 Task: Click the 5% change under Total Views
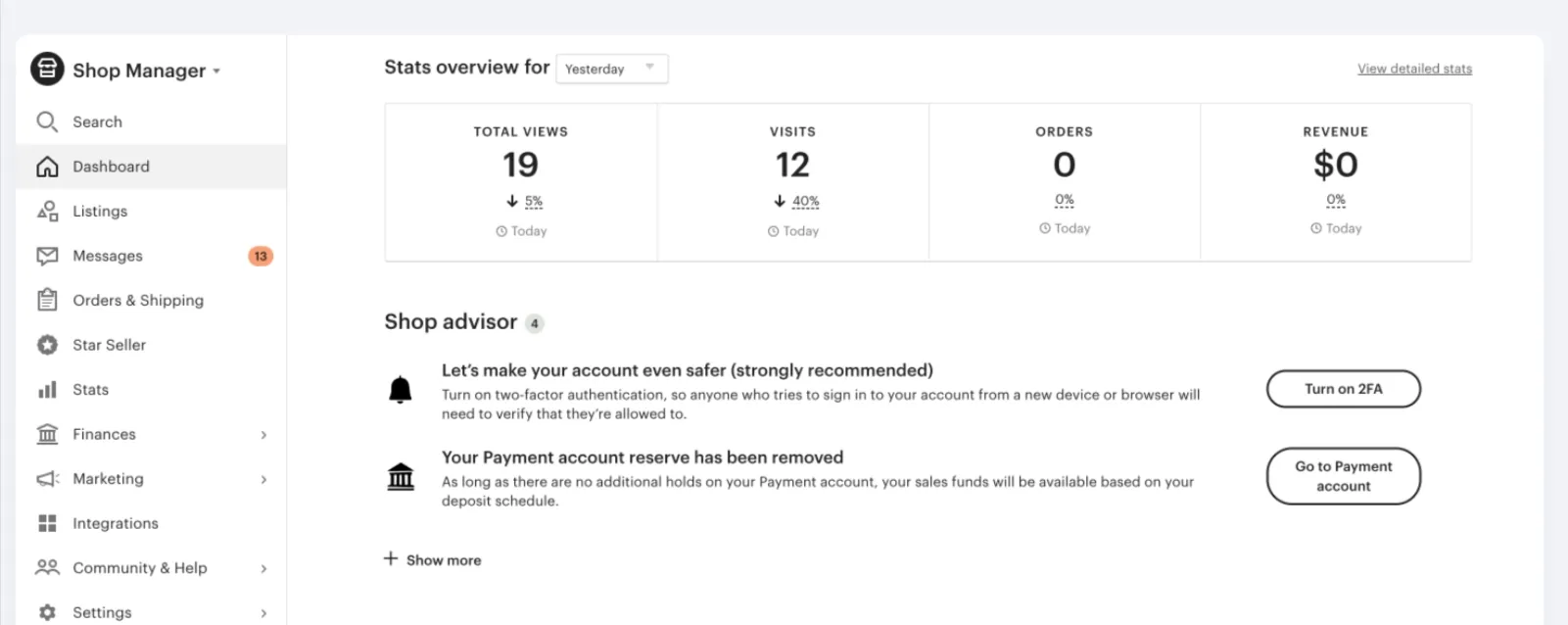(534, 201)
